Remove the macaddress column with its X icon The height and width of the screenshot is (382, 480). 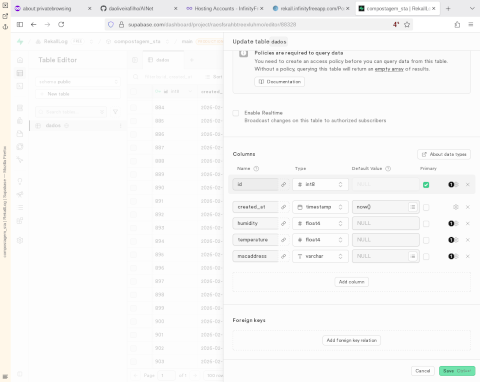468,256
